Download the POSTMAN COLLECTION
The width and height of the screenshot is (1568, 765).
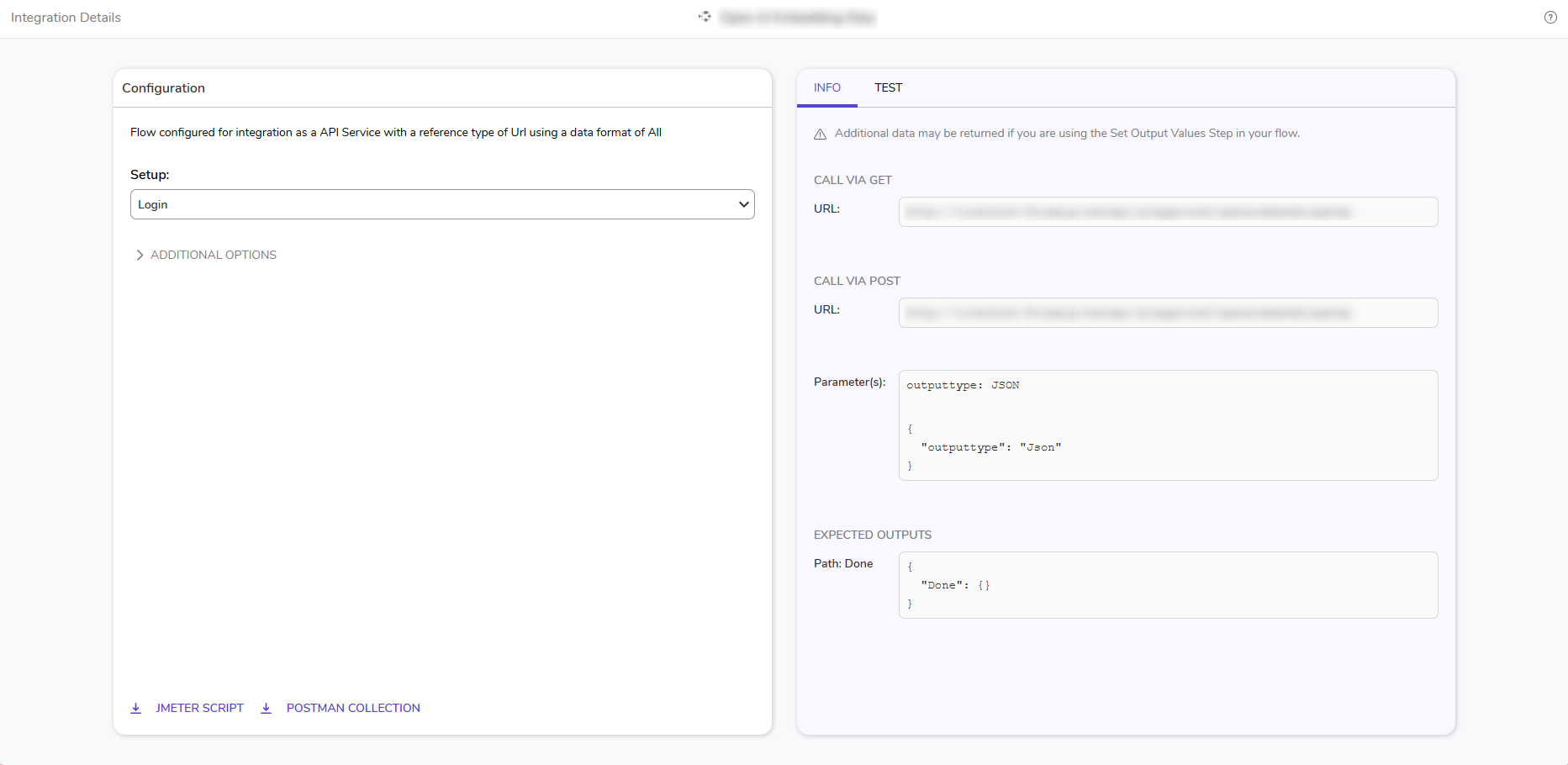pos(353,708)
